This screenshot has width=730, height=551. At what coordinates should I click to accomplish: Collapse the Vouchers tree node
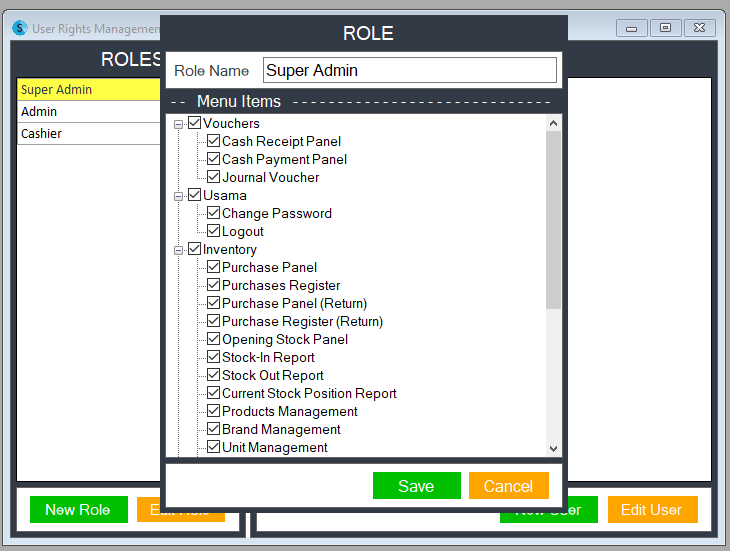[x=178, y=124]
